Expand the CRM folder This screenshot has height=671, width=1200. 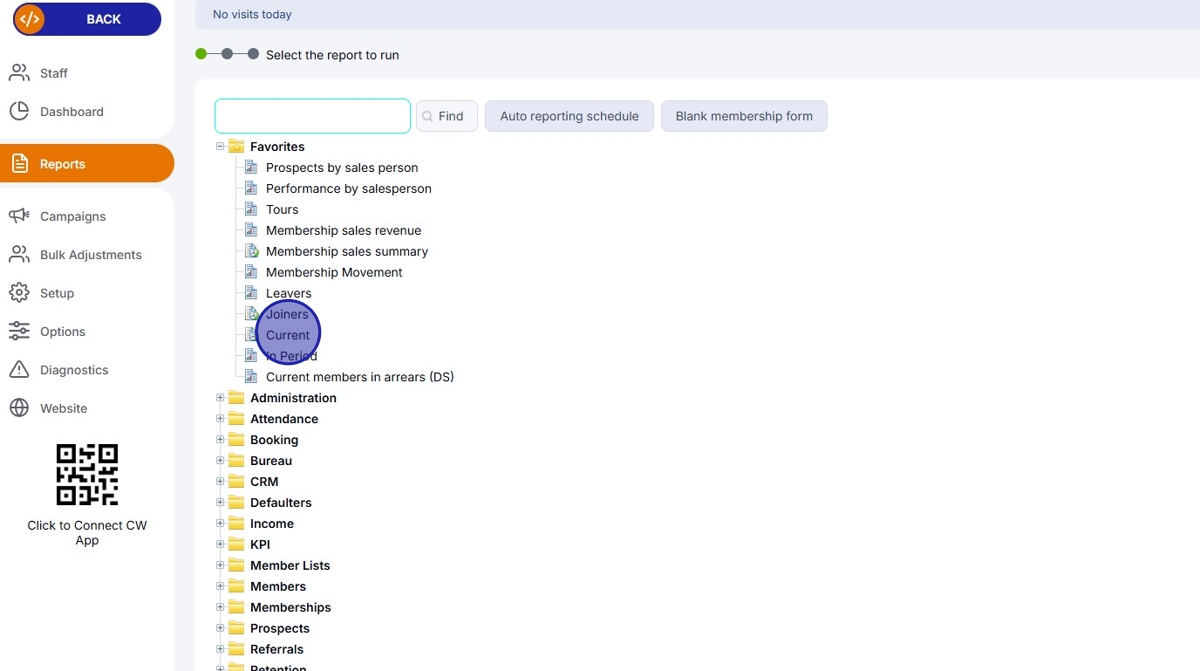coord(220,482)
